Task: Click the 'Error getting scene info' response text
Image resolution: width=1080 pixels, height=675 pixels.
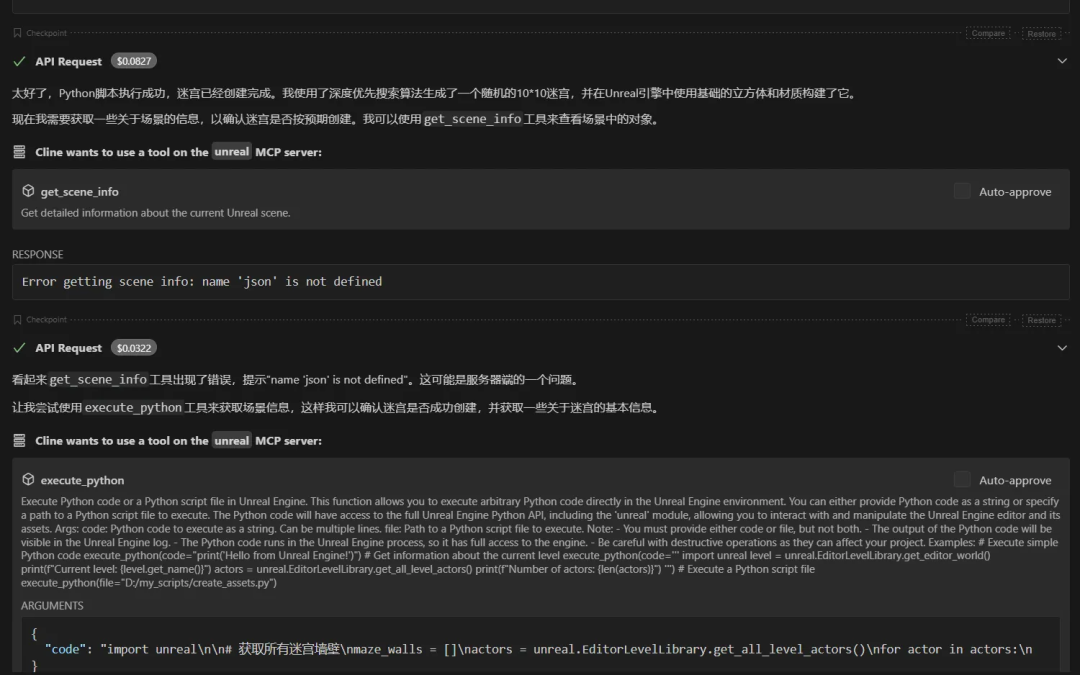Action: 202,281
